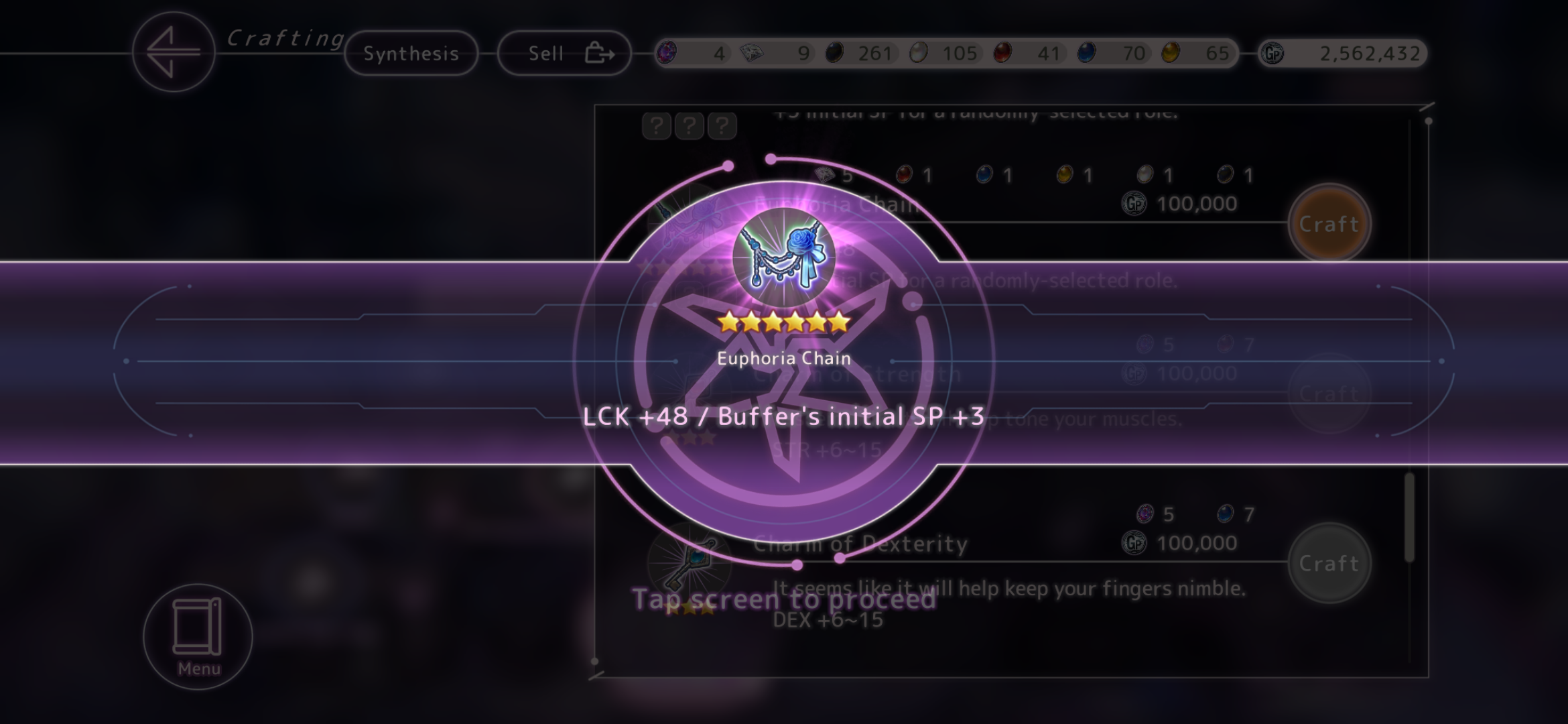Craft the Charm of Strength

(1329, 394)
